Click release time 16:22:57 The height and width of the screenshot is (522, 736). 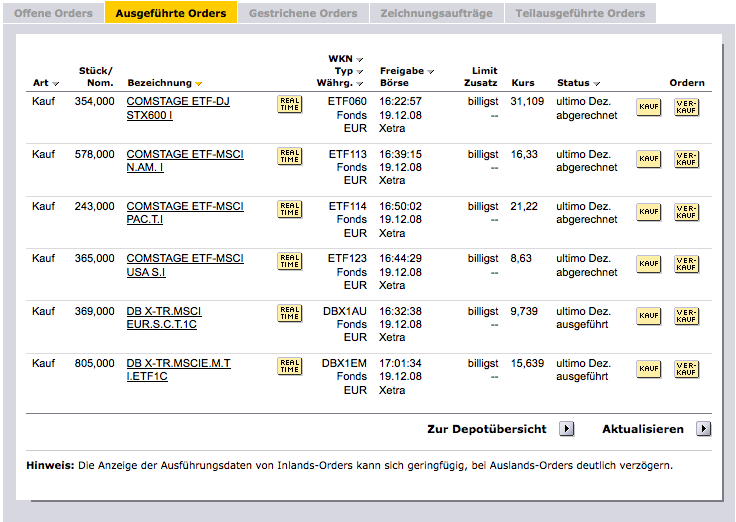coord(400,101)
